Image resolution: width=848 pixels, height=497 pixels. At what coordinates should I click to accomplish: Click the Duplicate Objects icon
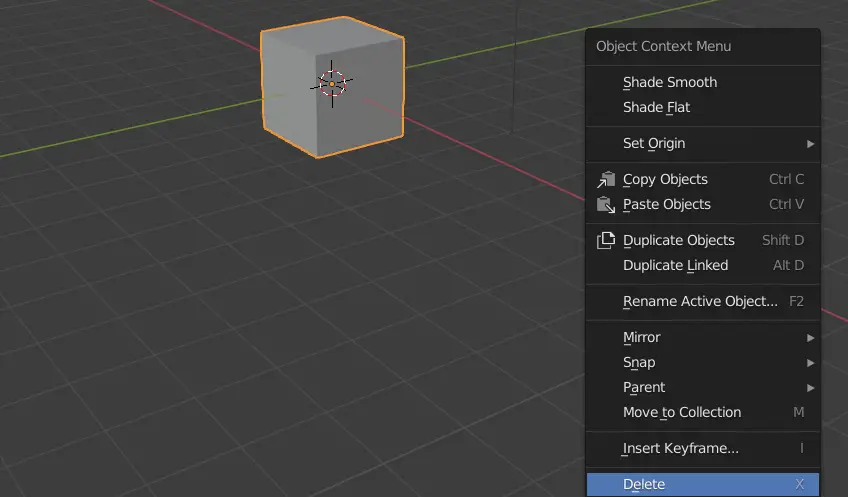pyautogui.click(x=606, y=240)
